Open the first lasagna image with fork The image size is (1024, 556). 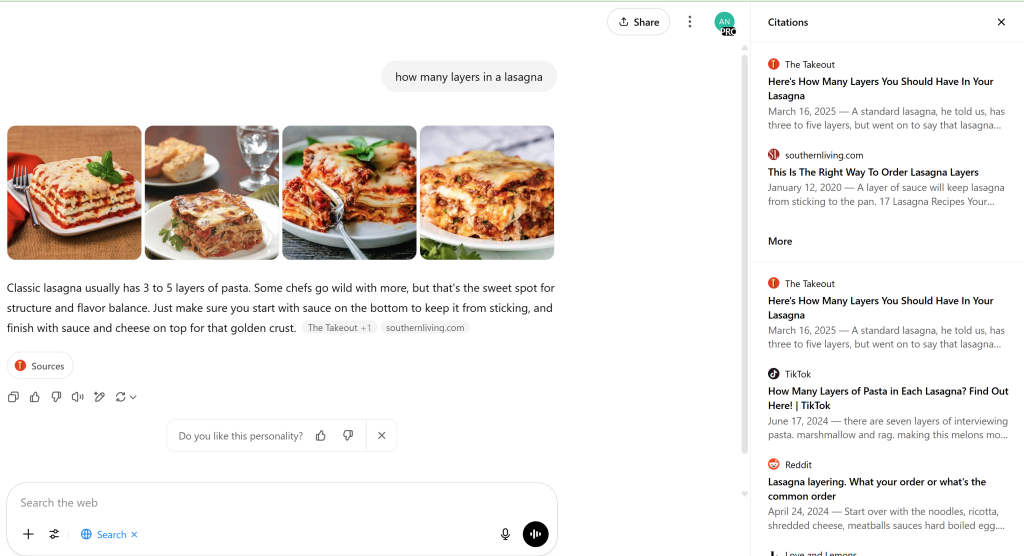click(x=74, y=193)
